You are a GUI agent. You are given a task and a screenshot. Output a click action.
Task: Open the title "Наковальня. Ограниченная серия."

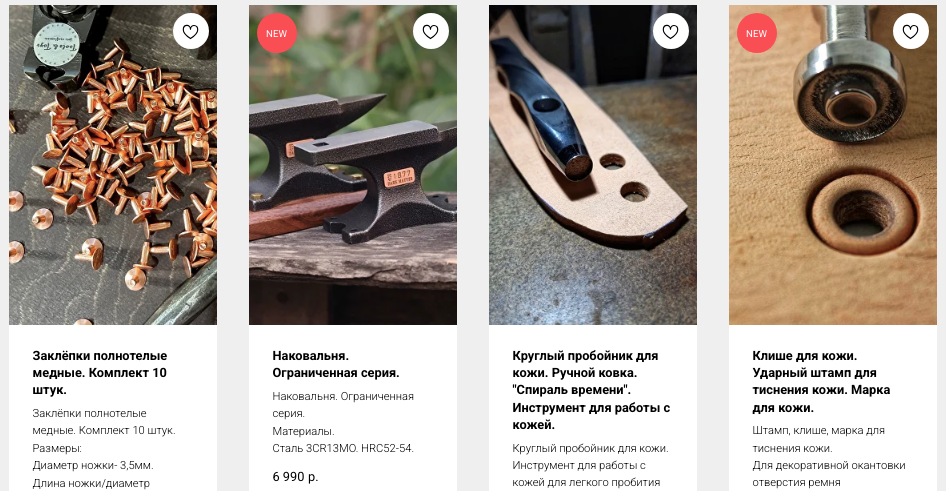coord(335,364)
